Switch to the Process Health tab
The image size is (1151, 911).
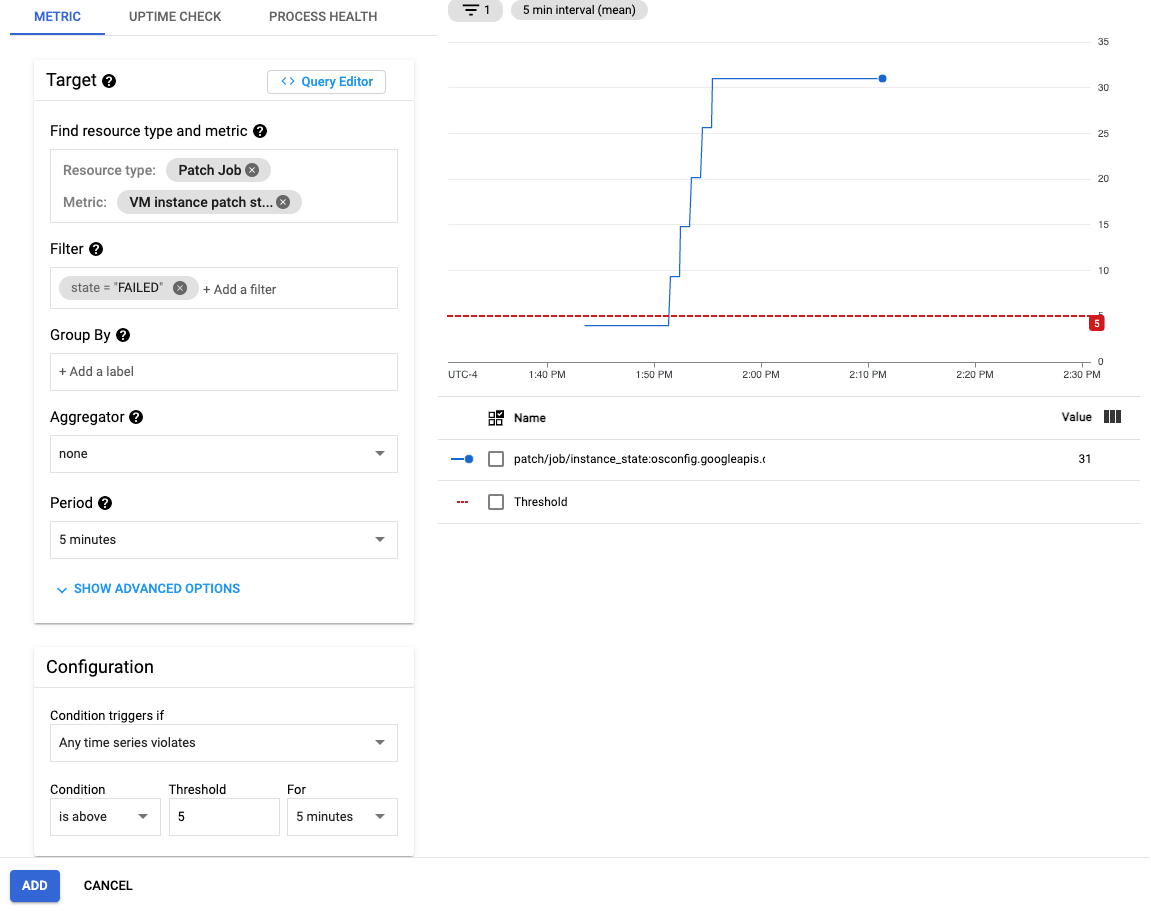coord(323,17)
